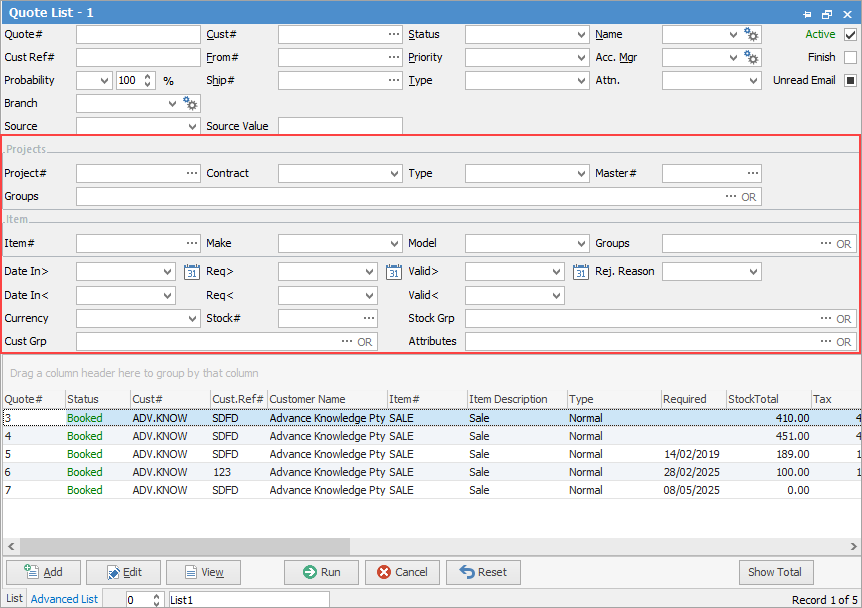Viewport: 862px width, 608px height.
Task: Click calendar icon next to Req> field
Action: [x=394, y=272]
